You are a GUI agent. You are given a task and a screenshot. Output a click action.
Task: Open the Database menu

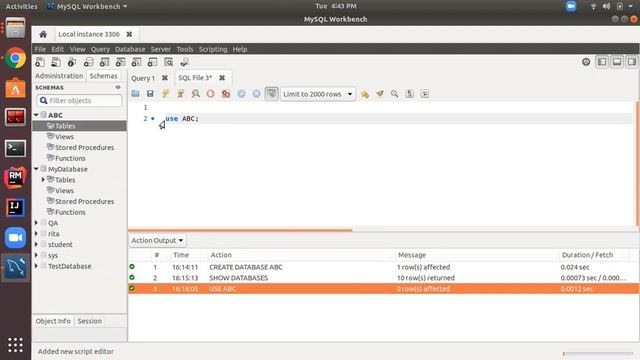(130, 49)
